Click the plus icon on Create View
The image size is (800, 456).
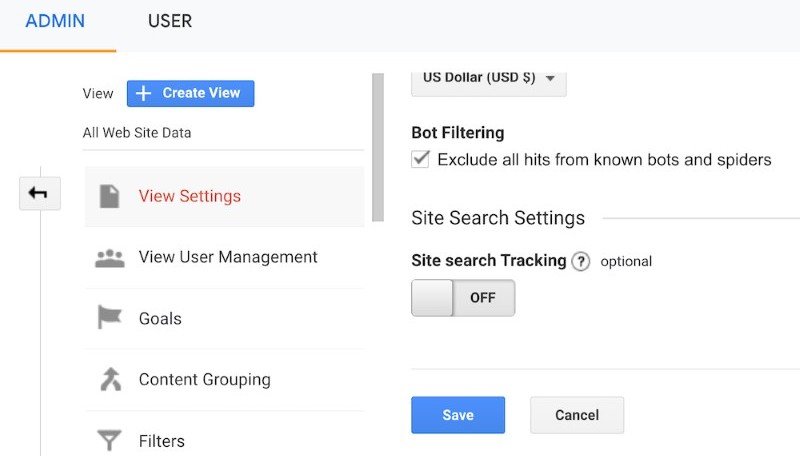pos(144,93)
